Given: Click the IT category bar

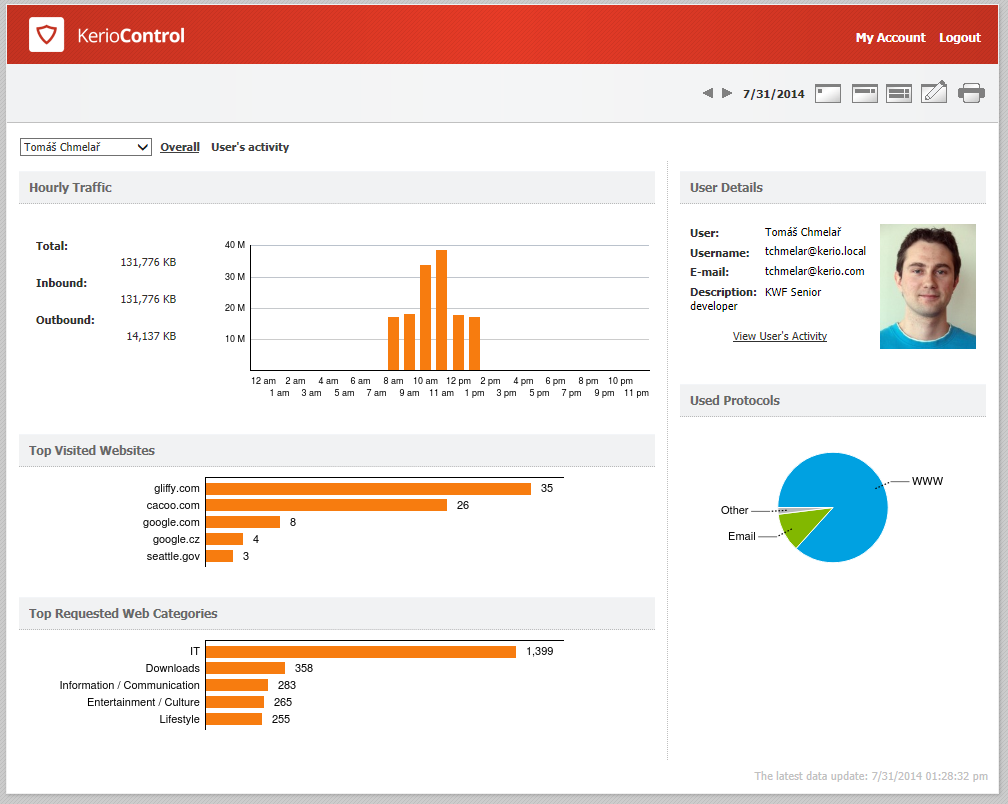Looking at the screenshot, I should pos(361,652).
